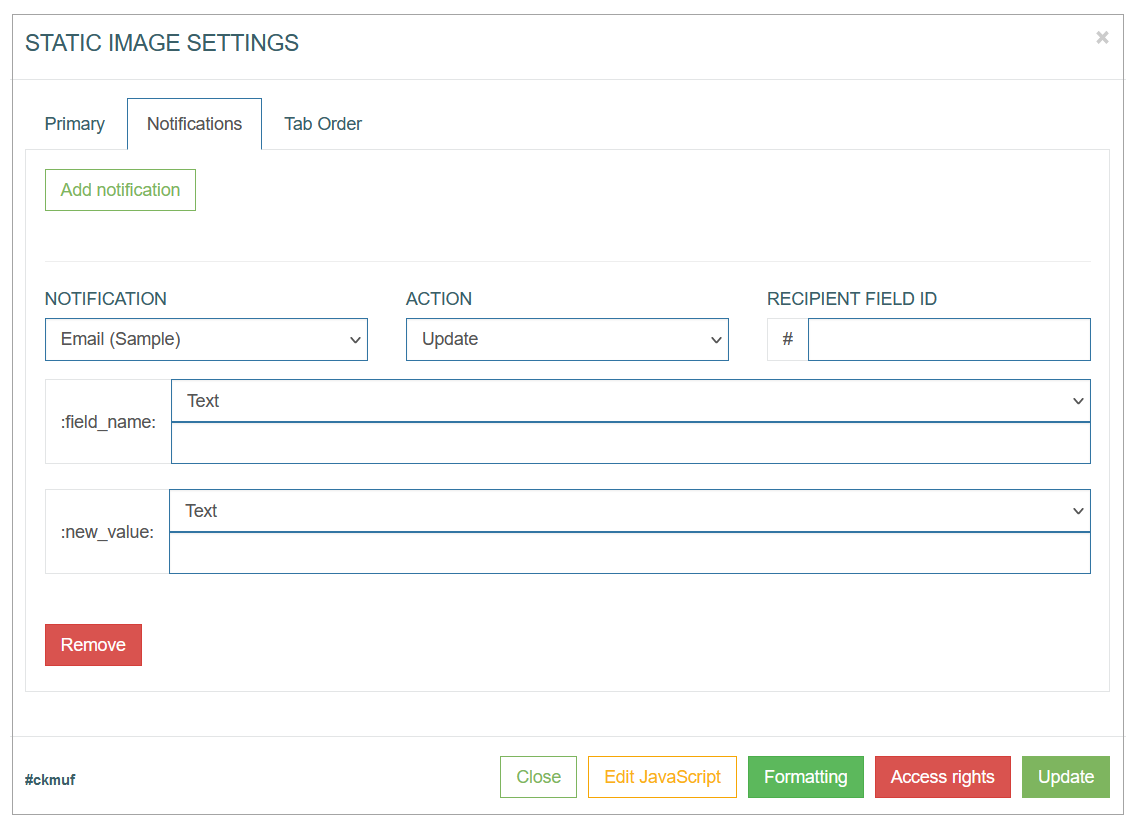Click the :new_value: value text box

tap(630, 553)
